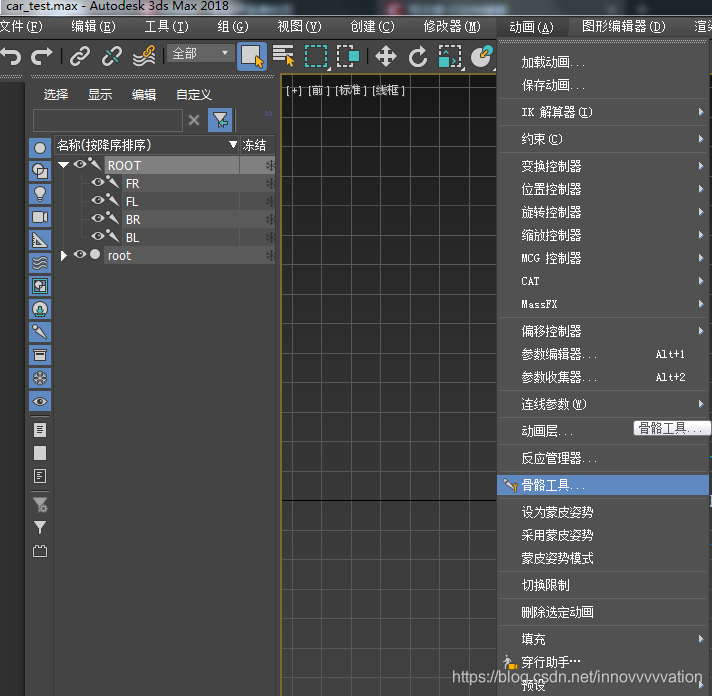Screen dimensions: 712x696
Task: Toggle display of shapes filter
Action: [40, 171]
